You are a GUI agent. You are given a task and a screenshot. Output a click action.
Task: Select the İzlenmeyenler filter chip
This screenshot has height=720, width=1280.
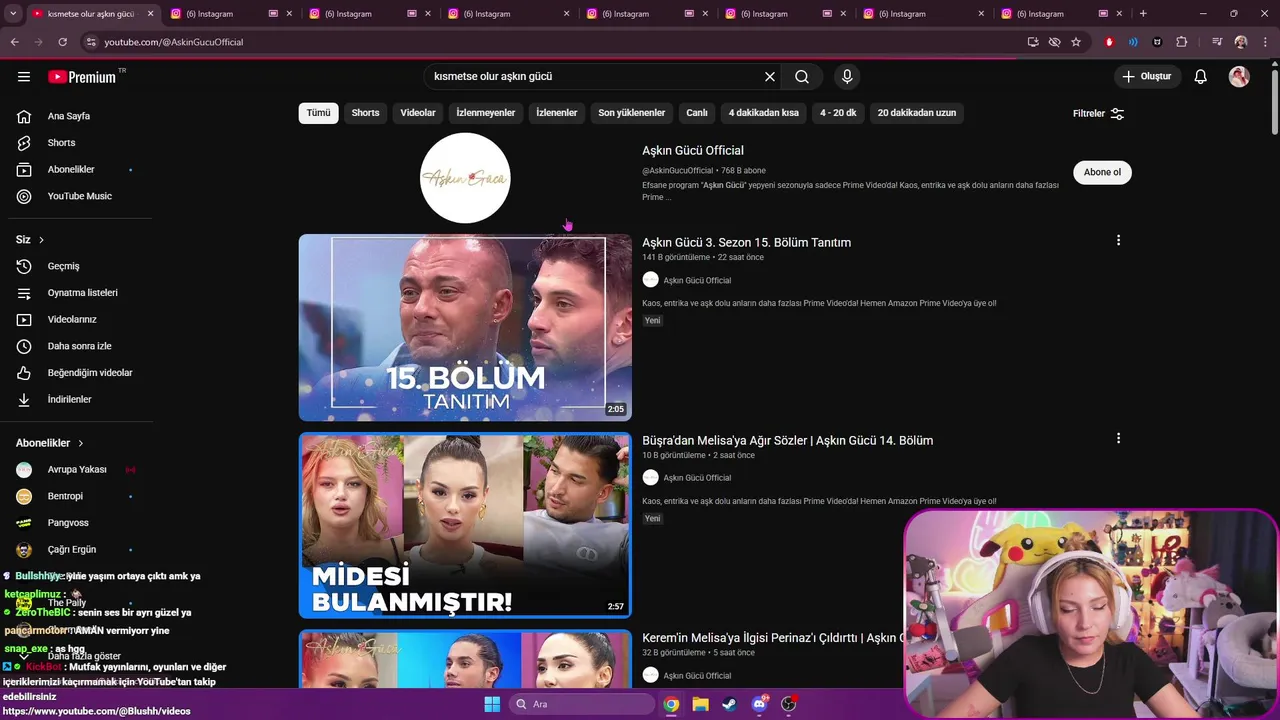[x=486, y=113]
